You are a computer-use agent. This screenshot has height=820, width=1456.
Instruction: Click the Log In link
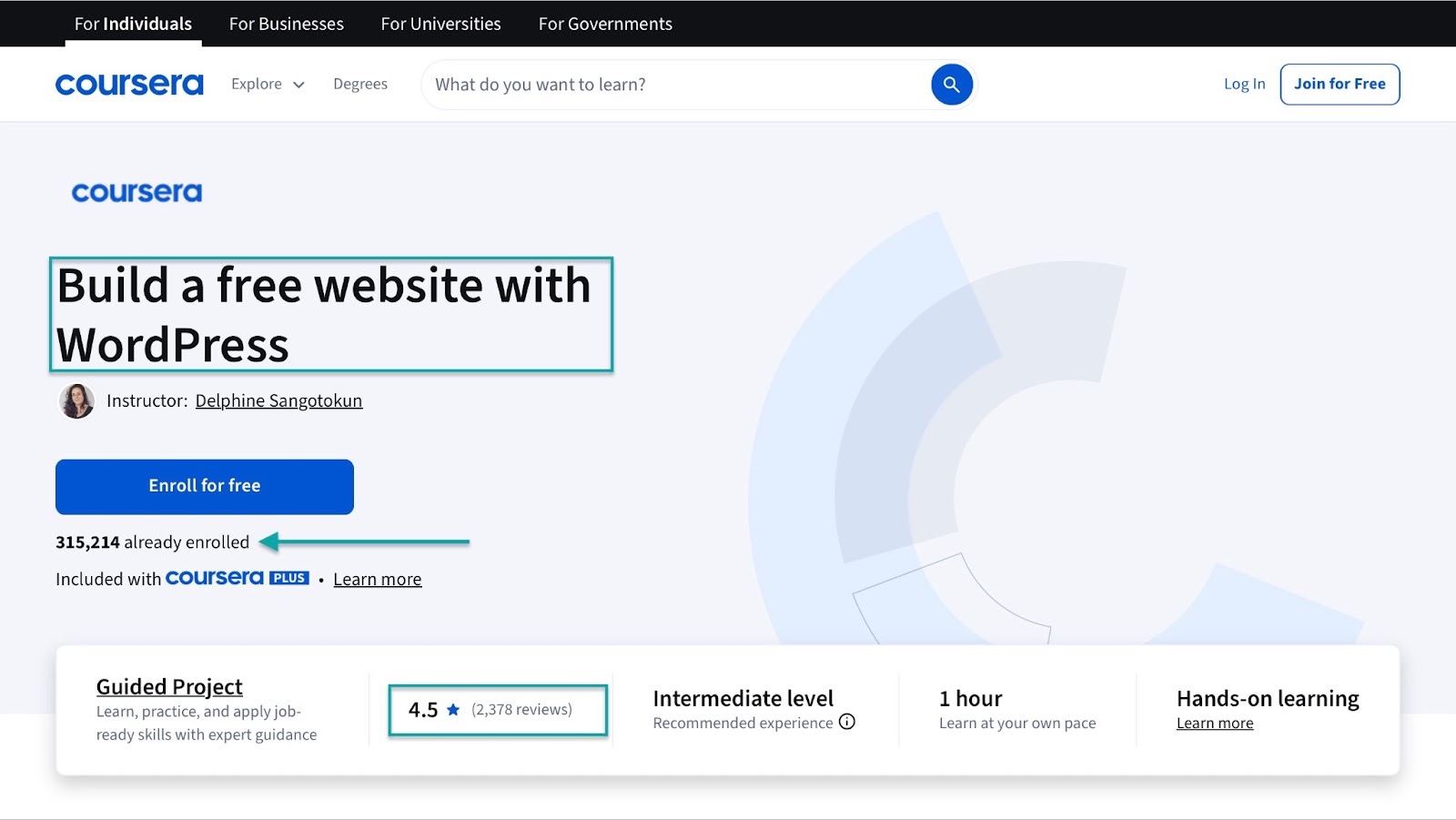1243,84
